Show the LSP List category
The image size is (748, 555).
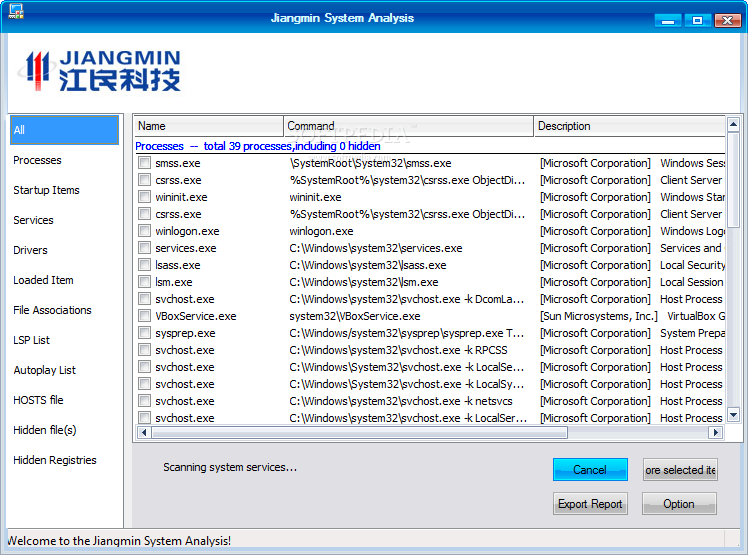(x=31, y=340)
